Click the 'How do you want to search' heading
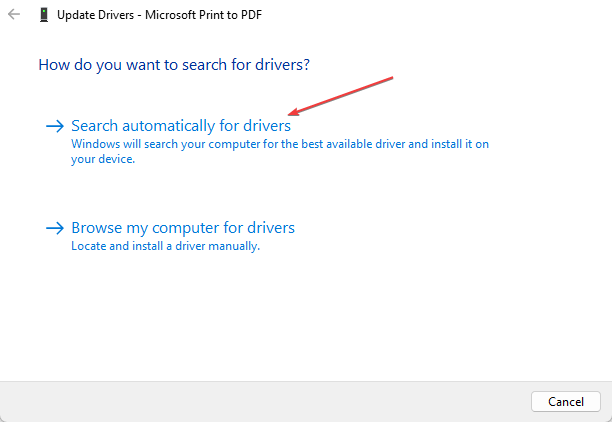The image size is (612, 422). click(x=173, y=64)
